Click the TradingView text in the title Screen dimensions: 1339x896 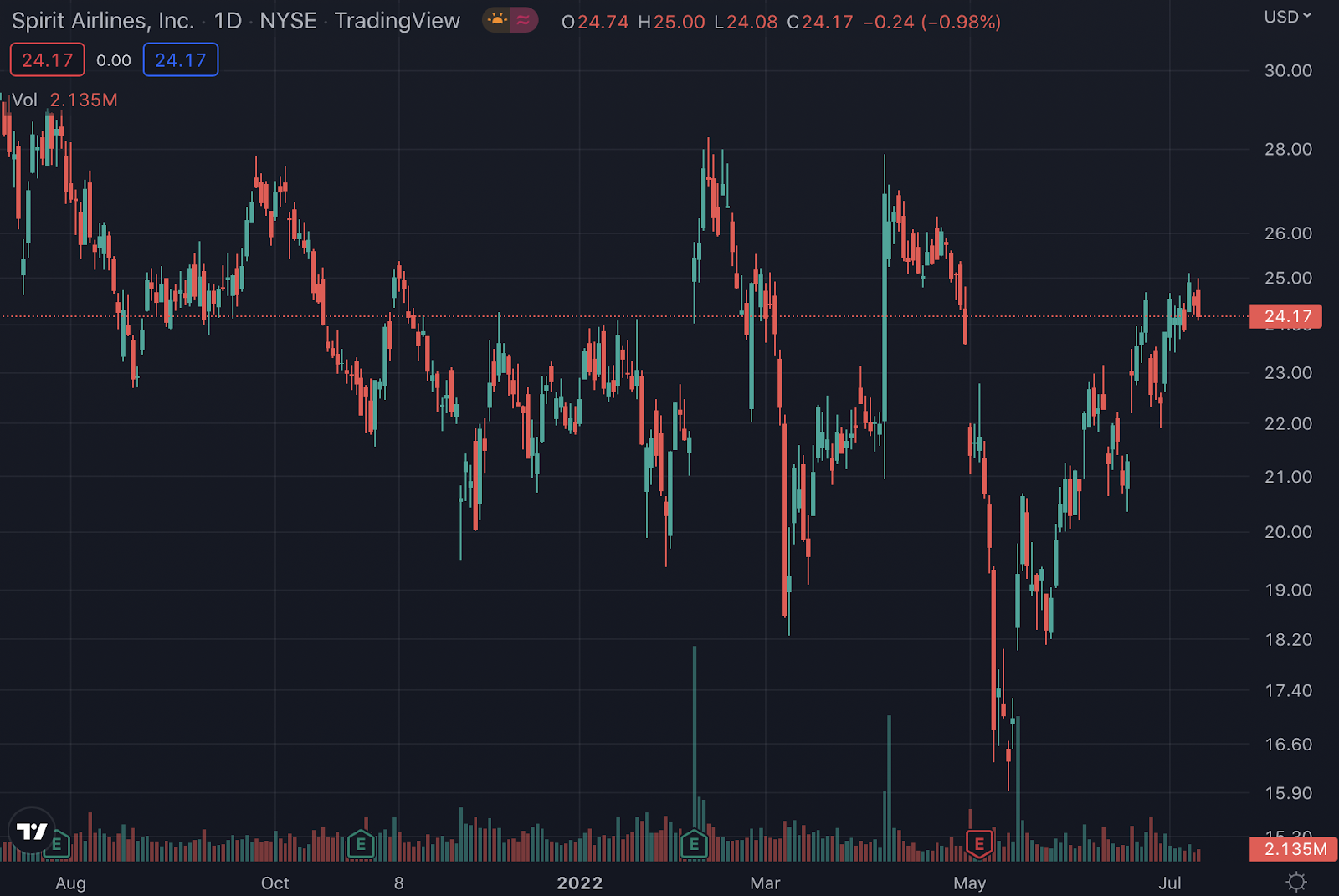pyautogui.click(x=398, y=21)
